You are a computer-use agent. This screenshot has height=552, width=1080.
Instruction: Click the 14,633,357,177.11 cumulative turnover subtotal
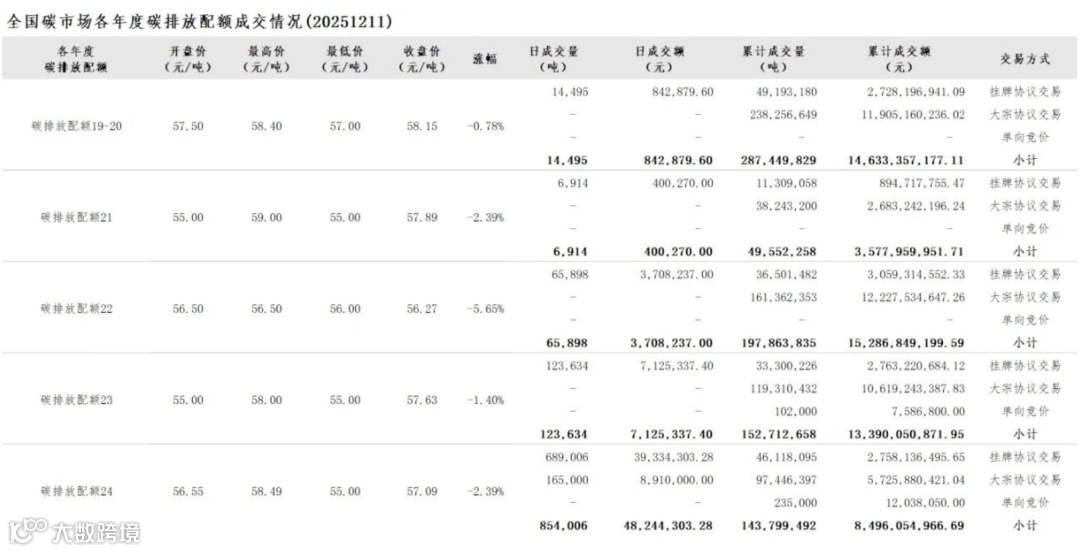(x=909, y=160)
